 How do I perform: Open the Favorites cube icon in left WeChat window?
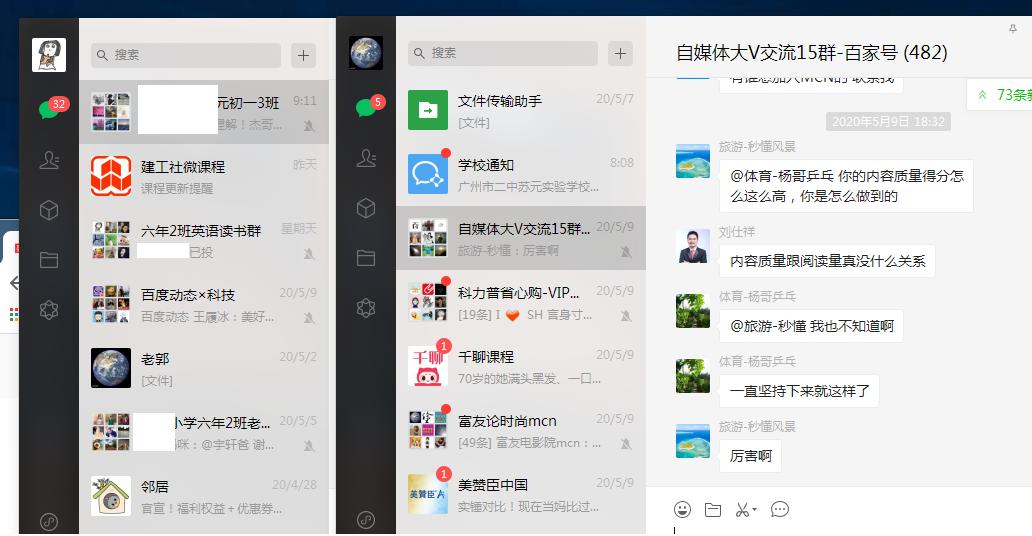[49, 210]
